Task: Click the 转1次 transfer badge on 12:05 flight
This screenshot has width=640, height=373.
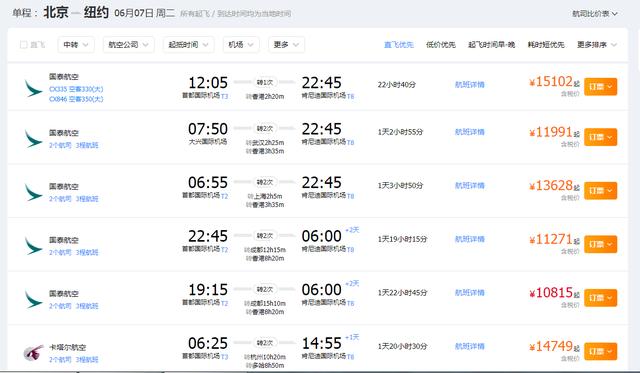Action: (x=265, y=82)
